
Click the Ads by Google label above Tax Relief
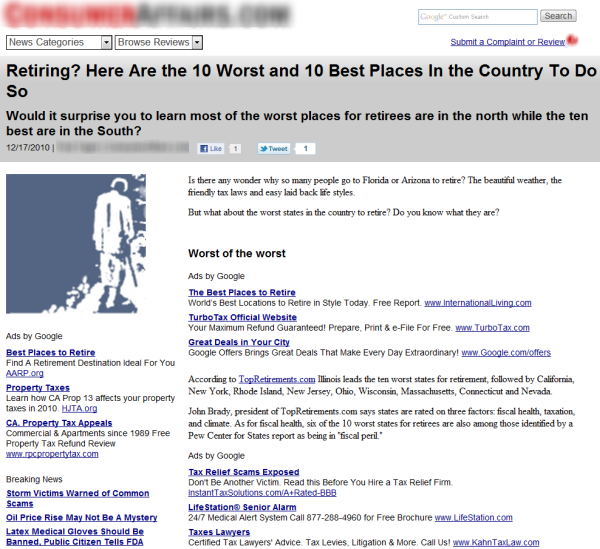coord(216,456)
